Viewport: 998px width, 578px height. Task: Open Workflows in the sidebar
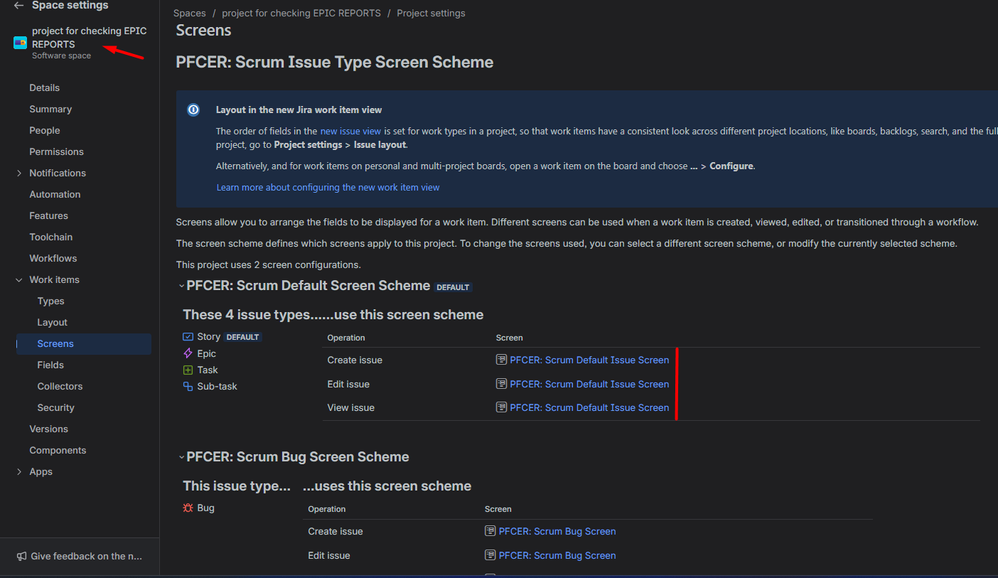pyautogui.click(x=57, y=258)
